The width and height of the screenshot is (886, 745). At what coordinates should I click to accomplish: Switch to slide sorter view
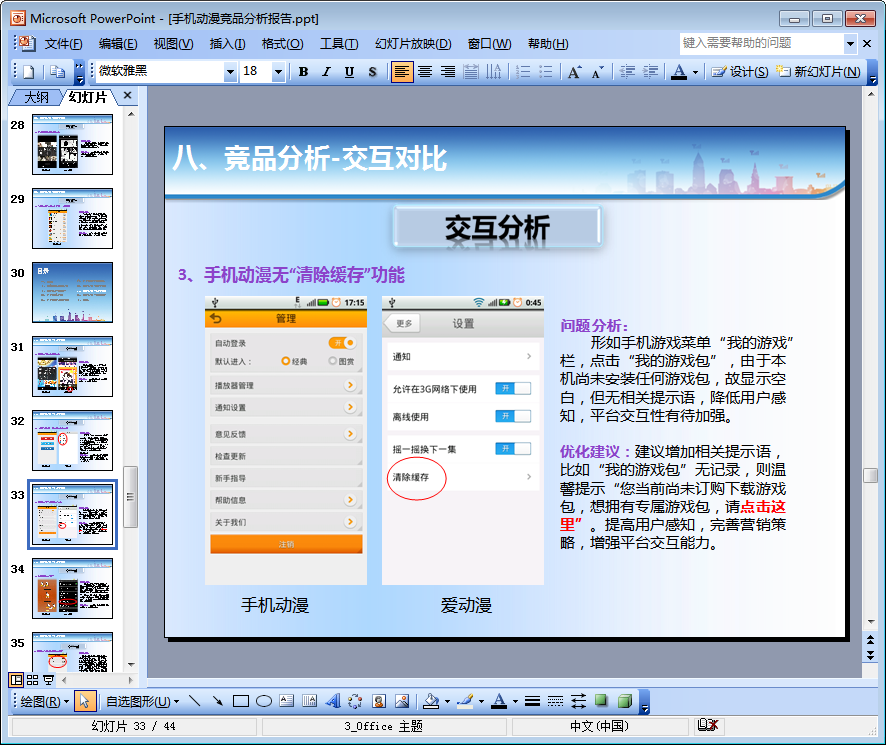coord(33,680)
